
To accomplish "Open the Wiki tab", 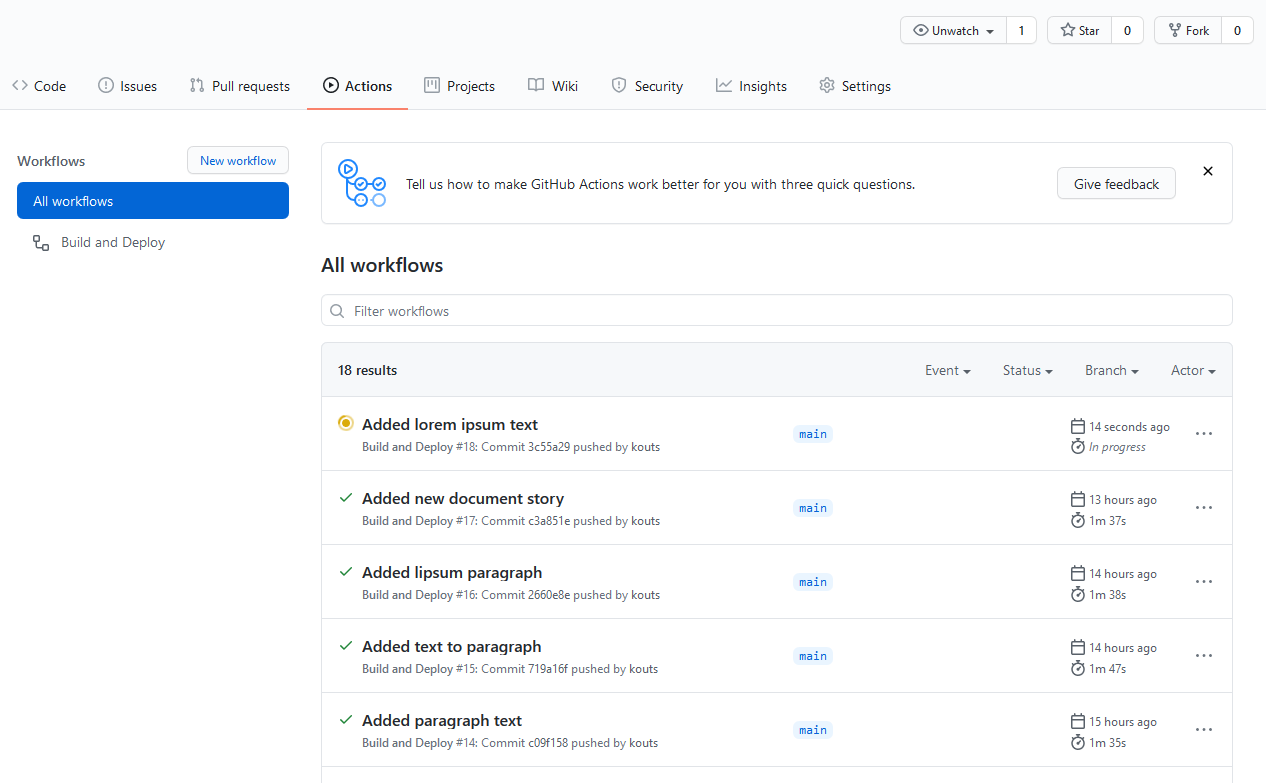I will coord(553,86).
